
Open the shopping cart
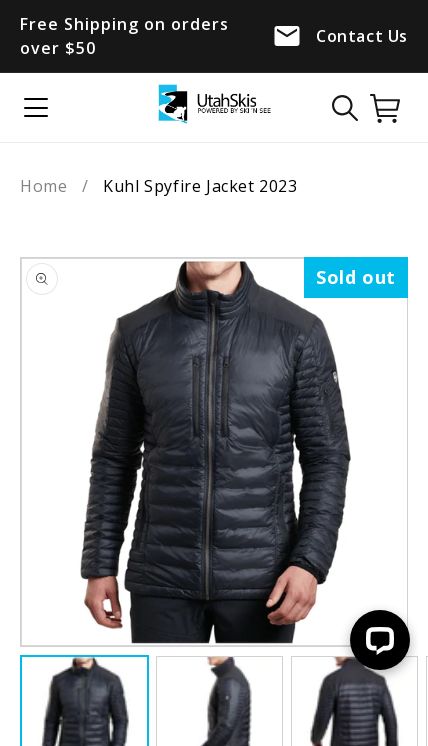coord(385,108)
